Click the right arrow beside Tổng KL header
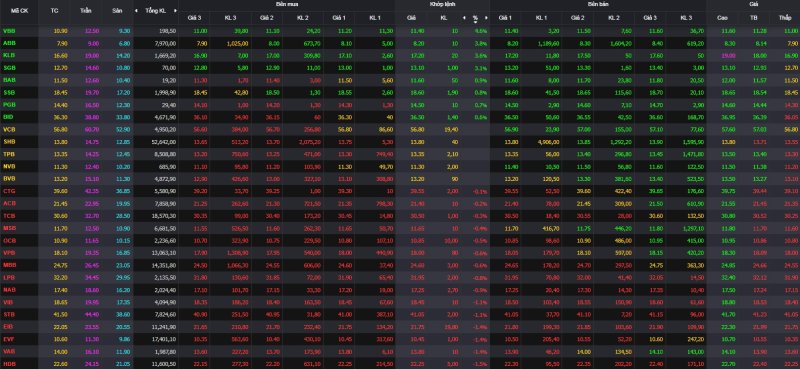The image size is (800, 369). point(175,10)
